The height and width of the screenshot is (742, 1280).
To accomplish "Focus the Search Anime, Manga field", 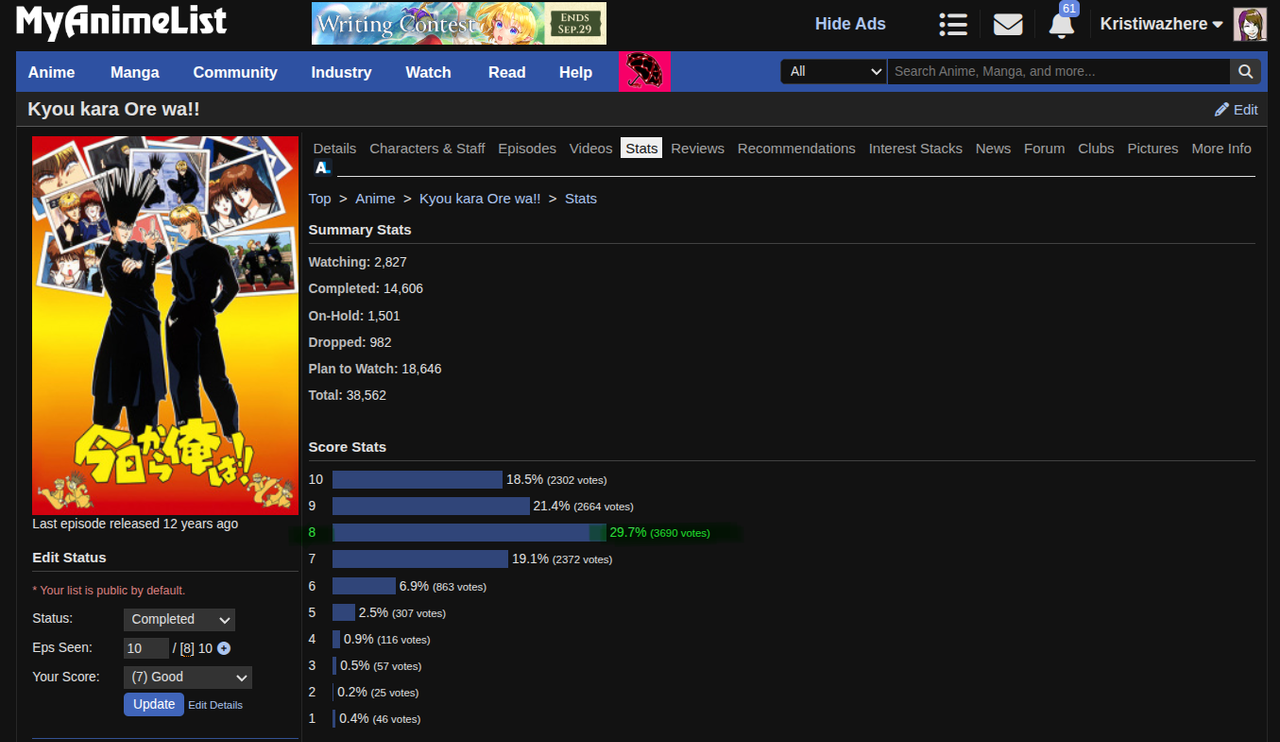I will (x=1058, y=71).
